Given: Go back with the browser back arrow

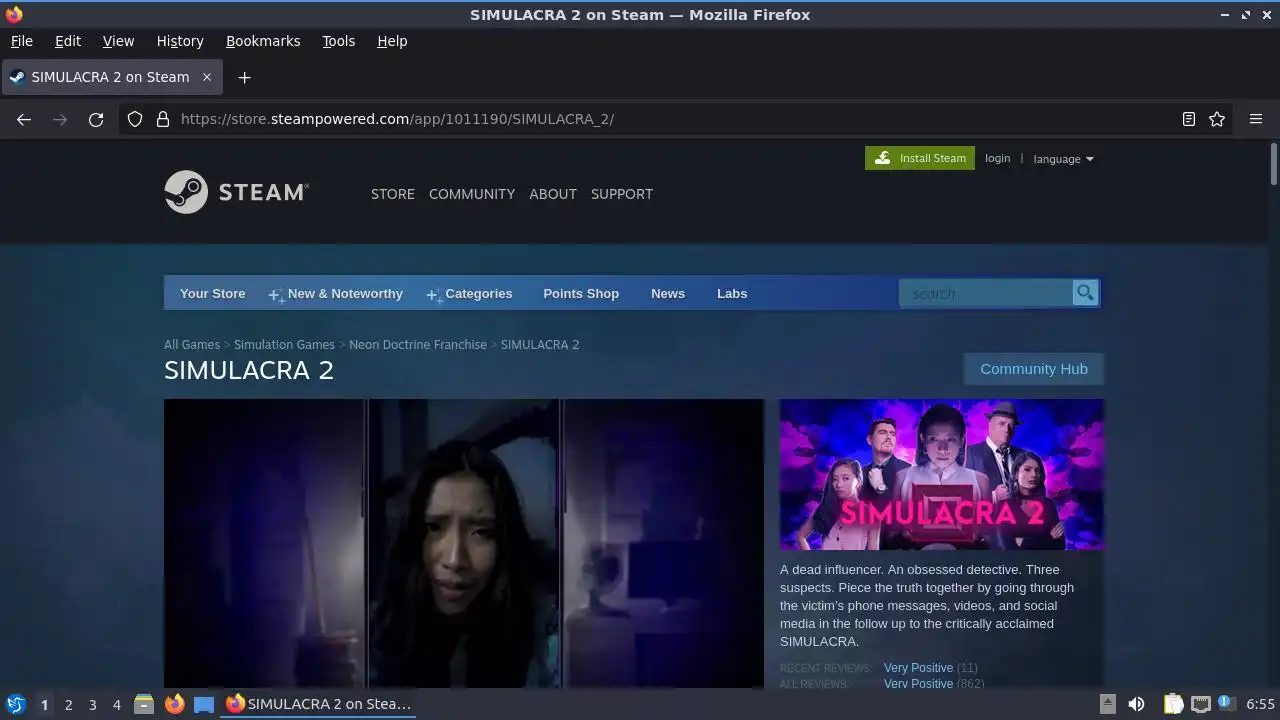Looking at the screenshot, I should pos(24,119).
